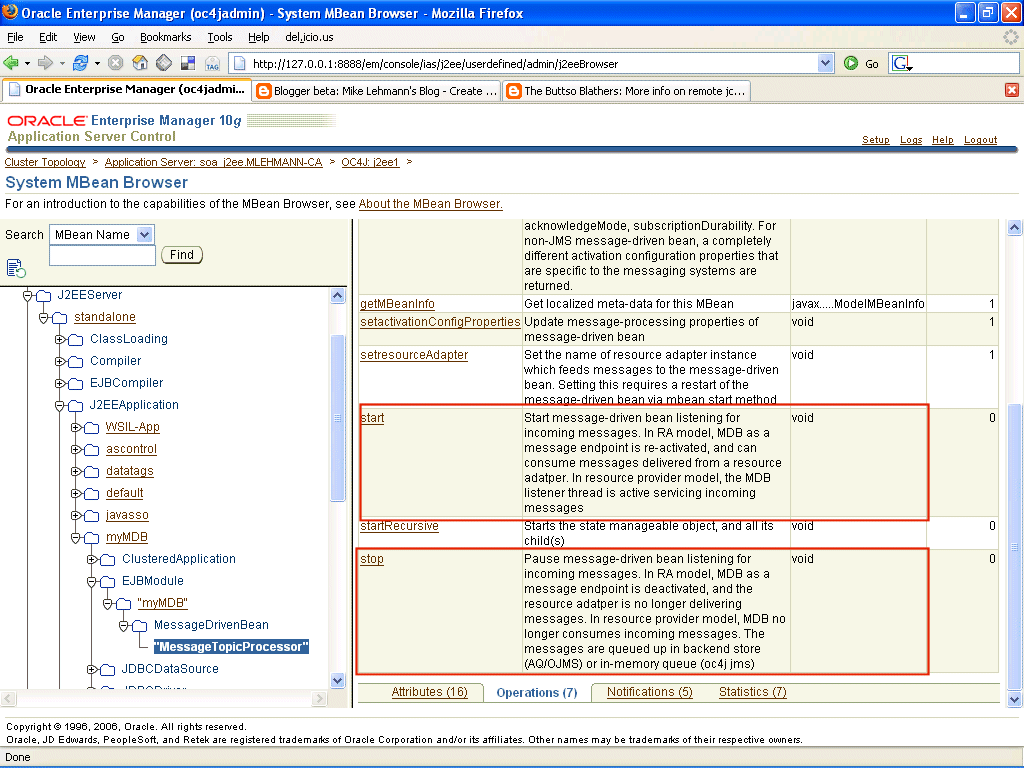The image size is (1024, 768).
Task: Open the stop operation link
Action: tap(371, 559)
